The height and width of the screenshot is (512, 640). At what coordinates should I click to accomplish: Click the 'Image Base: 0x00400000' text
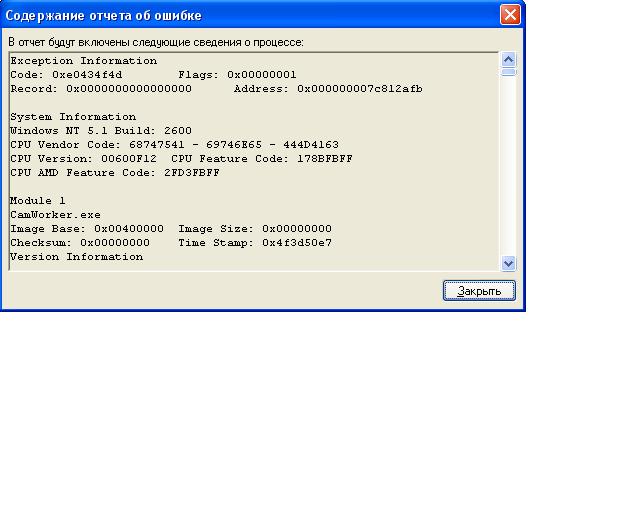point(87,229)
